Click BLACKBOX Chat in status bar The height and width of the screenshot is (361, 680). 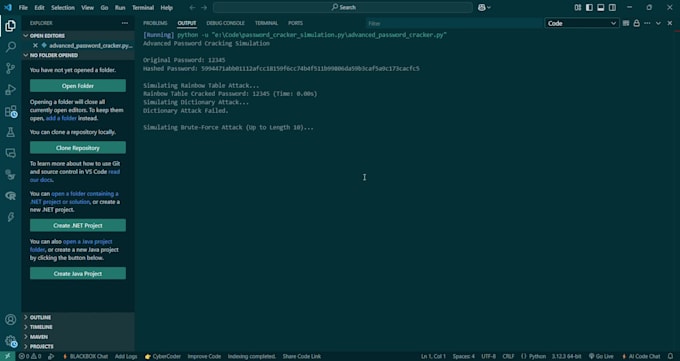click(85, 356)
